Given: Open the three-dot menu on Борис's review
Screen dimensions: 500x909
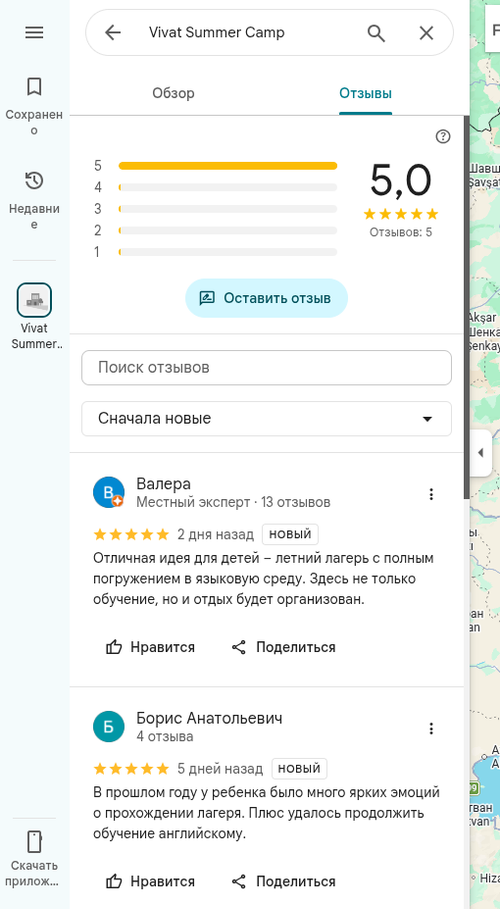Looking at the screenshot, I should coord(431,729).
